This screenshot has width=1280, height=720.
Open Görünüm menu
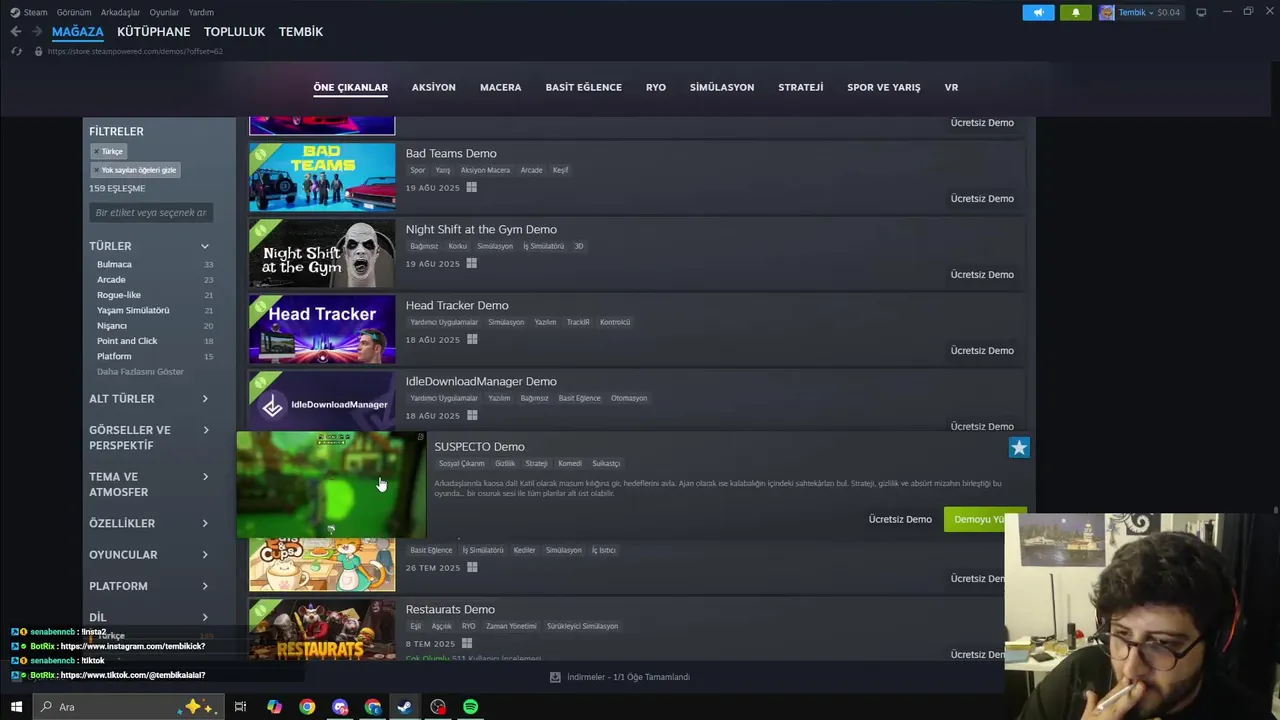pos(74,12)
